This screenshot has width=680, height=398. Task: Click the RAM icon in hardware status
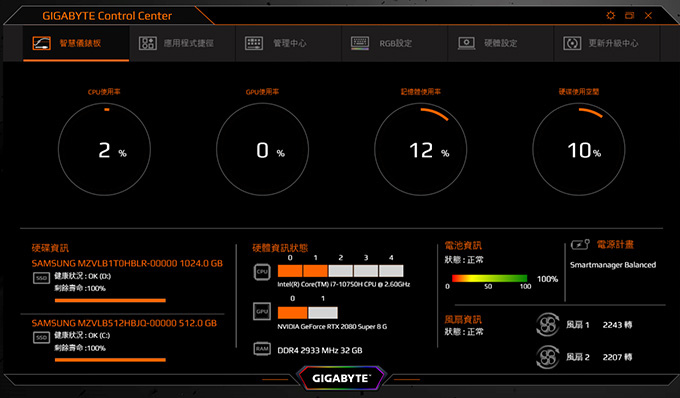tap(262, 349)
